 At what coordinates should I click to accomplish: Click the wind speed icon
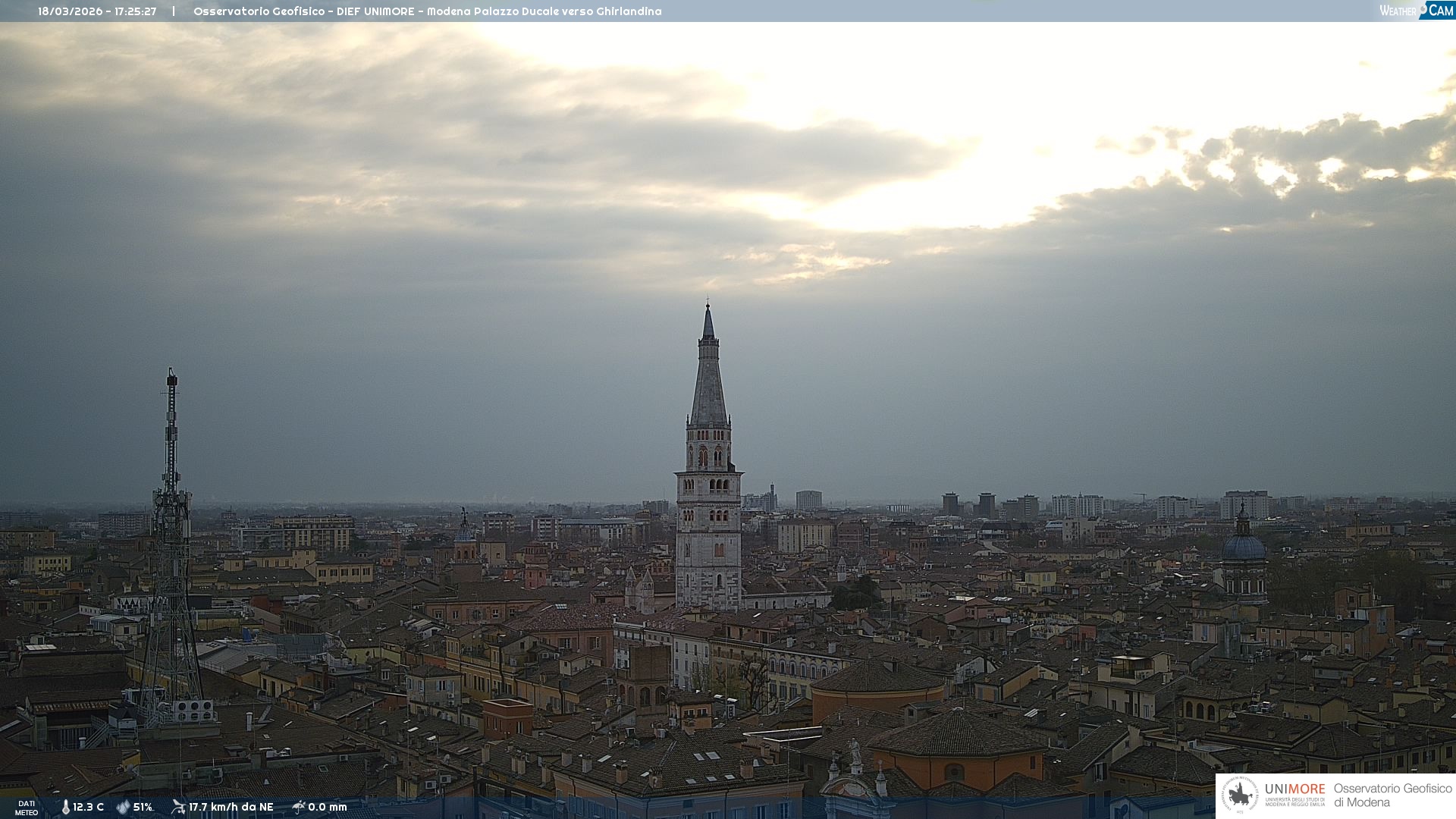pyautogui.click(x=178, y=807)
